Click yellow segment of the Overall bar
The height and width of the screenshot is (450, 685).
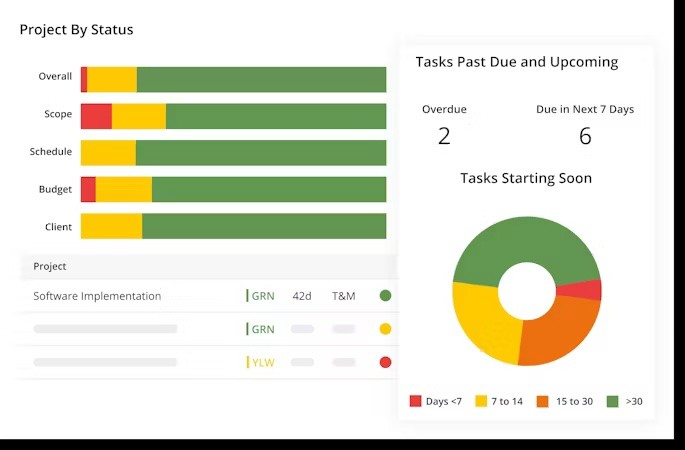point(112,80)
